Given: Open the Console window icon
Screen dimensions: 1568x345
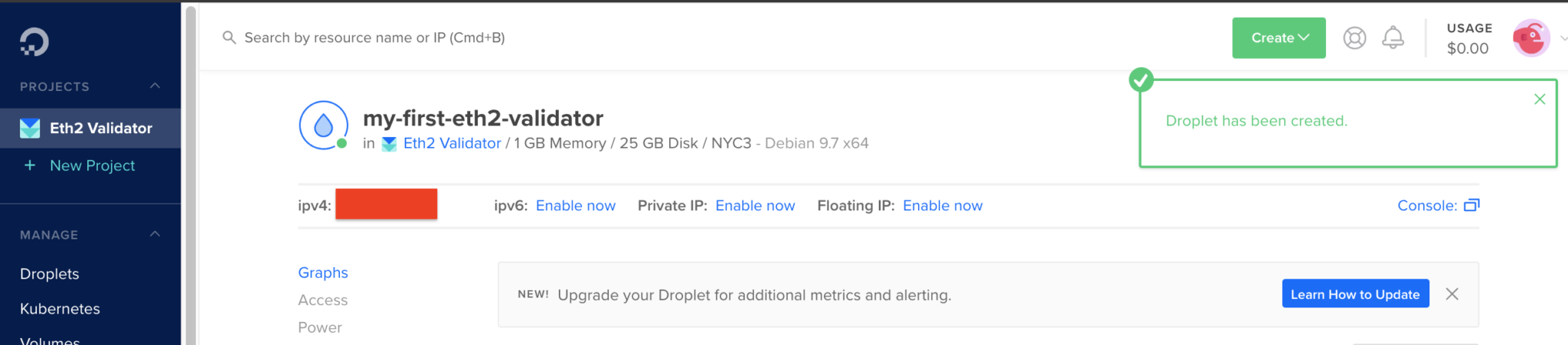Looking at the screenshot, I should [x=1472, y=205].
